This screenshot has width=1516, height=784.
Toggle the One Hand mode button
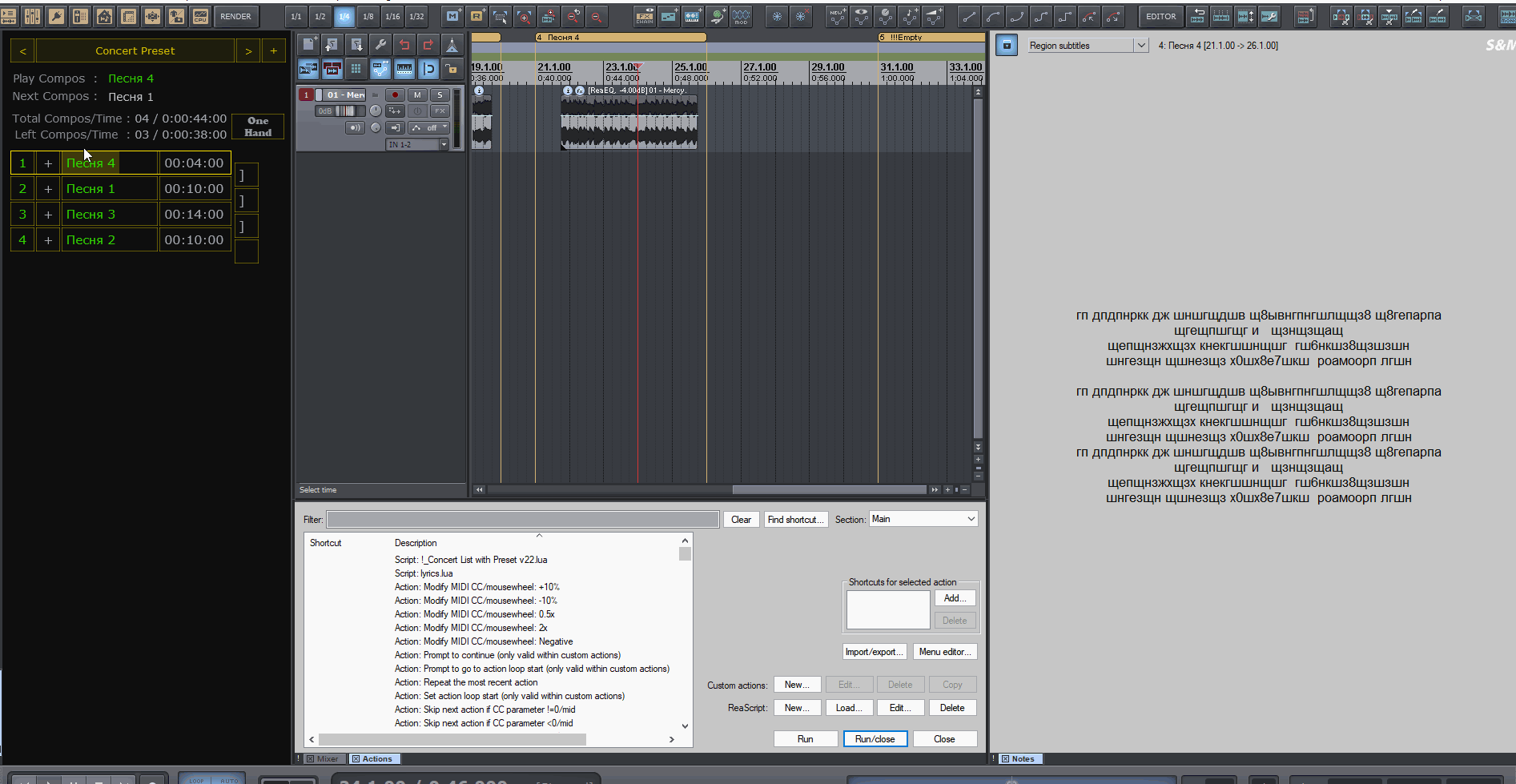point(258,127)
